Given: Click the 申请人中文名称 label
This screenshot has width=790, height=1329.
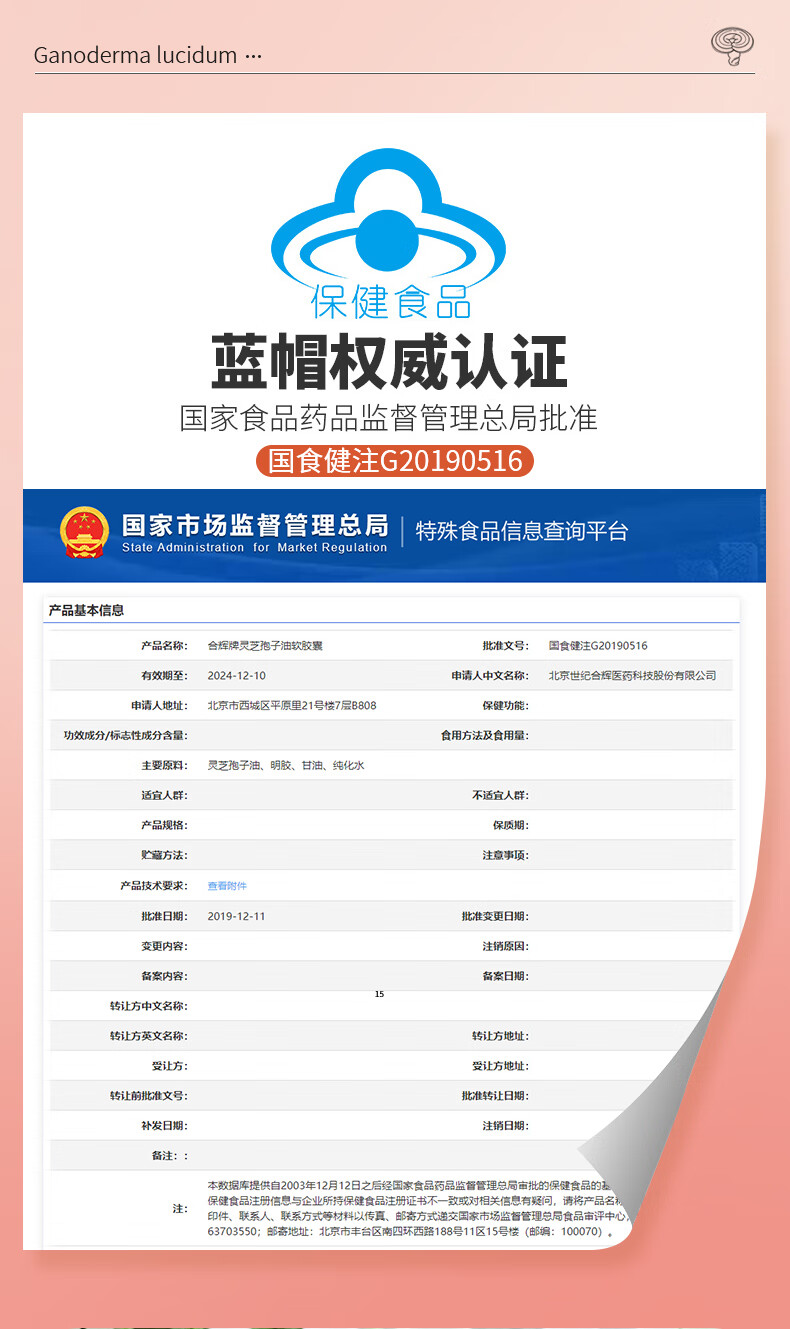Looking at the screenshot, I should [x=490, y=676].
